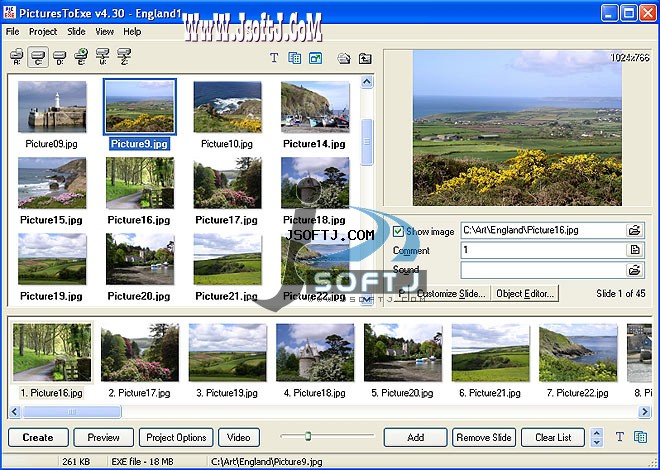This screenshot has width=660, height=470.
Task: Browse for image file with the folder button
Action: [634, 230]
